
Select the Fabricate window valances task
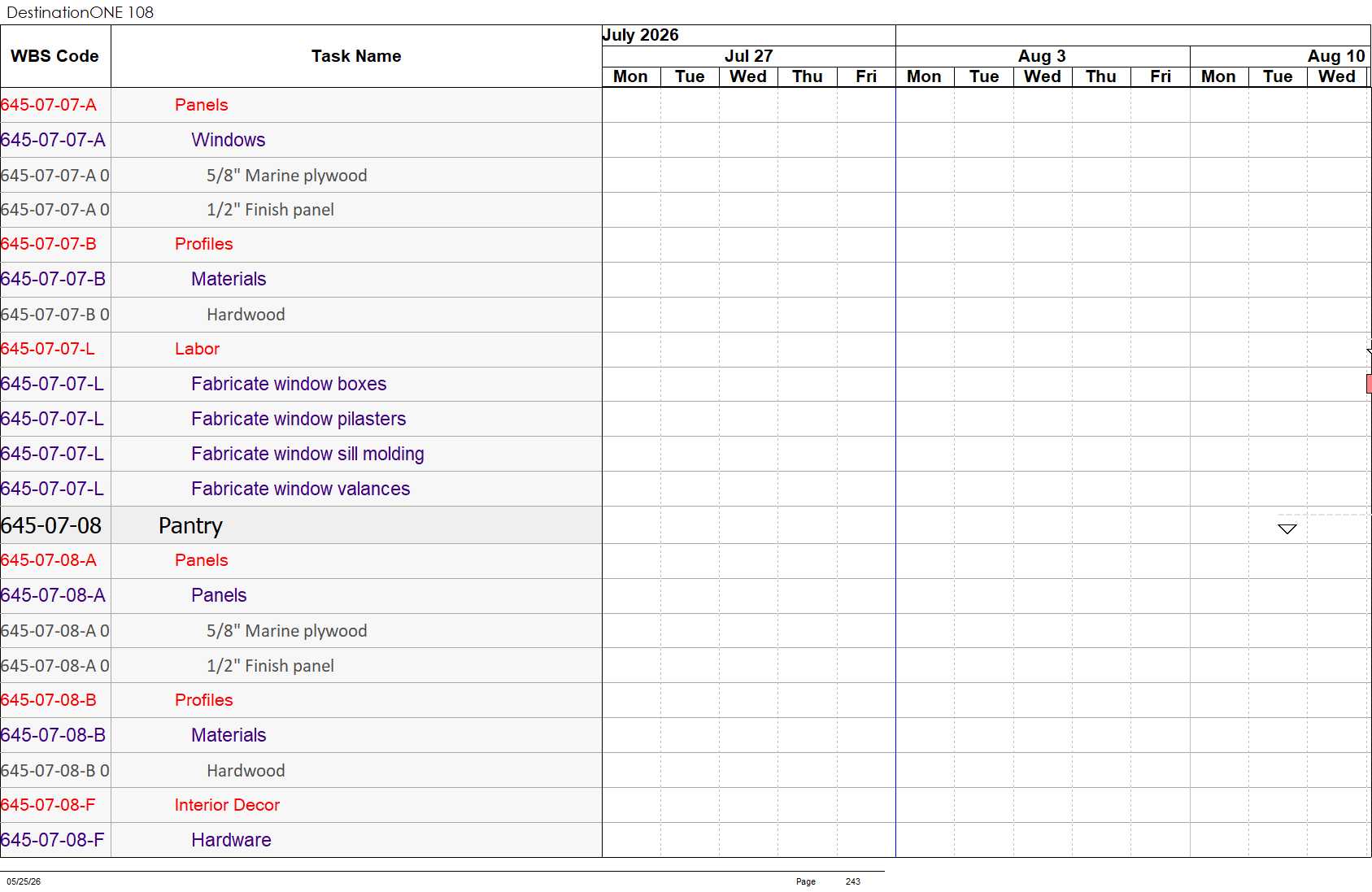click(300, 489)
